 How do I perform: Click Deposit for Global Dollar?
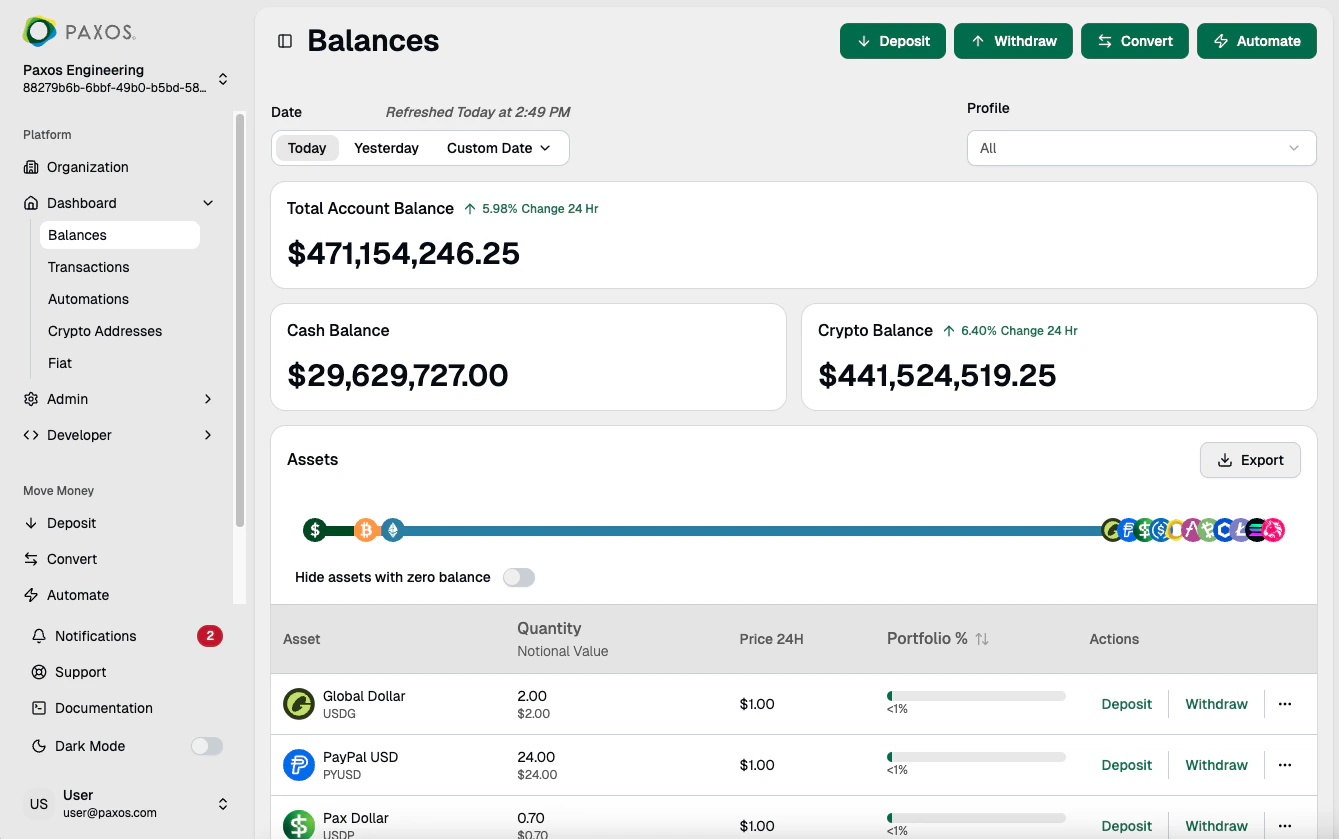pyautogui.click(x=1127, y=704)
